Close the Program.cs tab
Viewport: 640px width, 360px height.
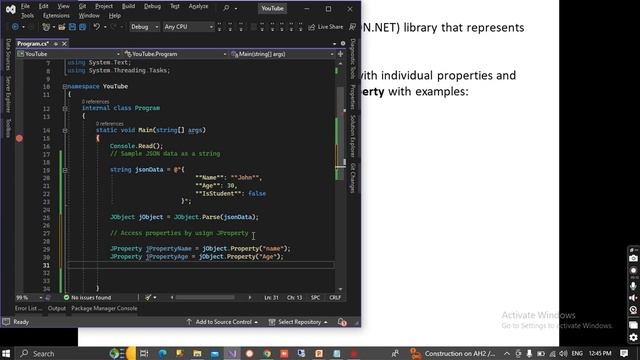64,44
